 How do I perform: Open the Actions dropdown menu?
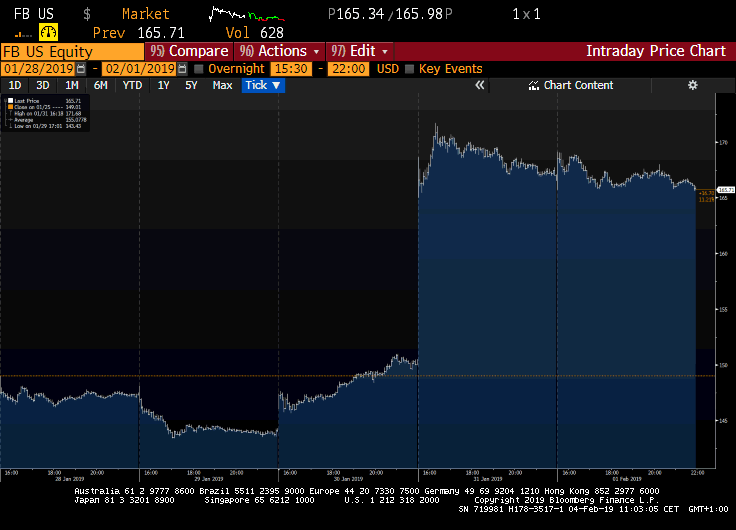click(x=279, y=51)
